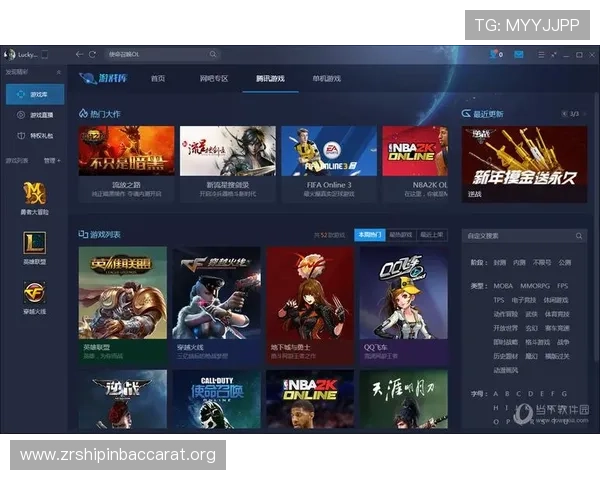Screen dimensions: 600x480
Task: Expand the 管理 dropdown in game list
Action: (51, 160)
